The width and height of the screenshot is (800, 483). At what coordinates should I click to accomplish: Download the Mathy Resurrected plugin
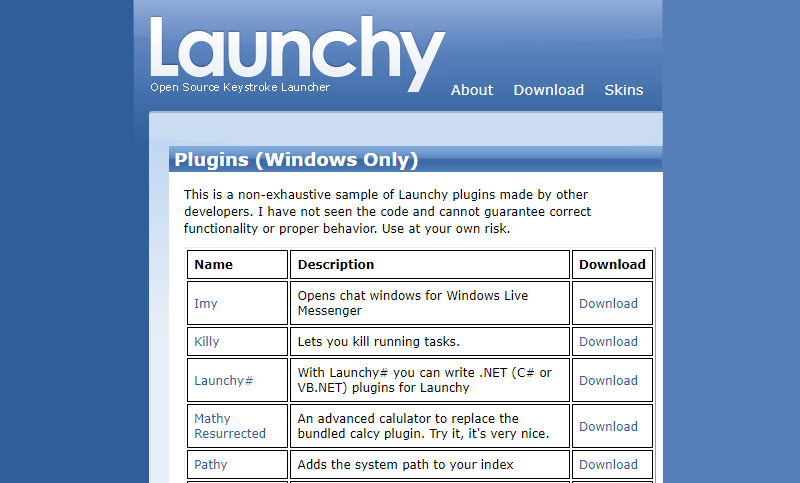pos(608,426)
